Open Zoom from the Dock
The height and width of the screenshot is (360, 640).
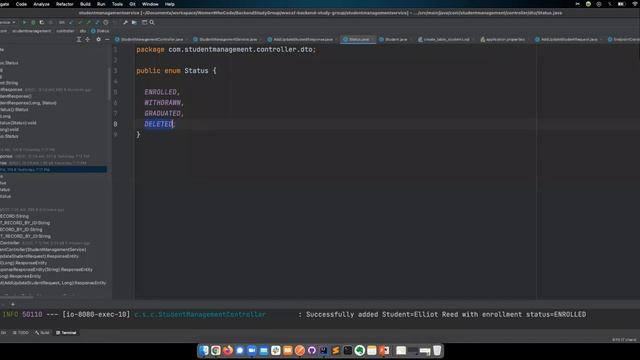pos(252,350)
